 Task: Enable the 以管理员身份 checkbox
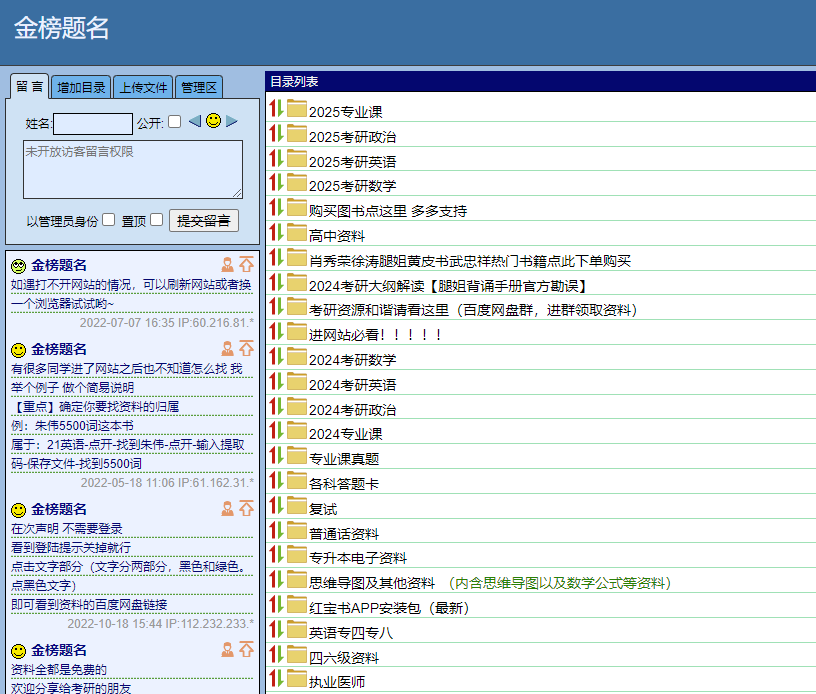click(x=109, y=220)
